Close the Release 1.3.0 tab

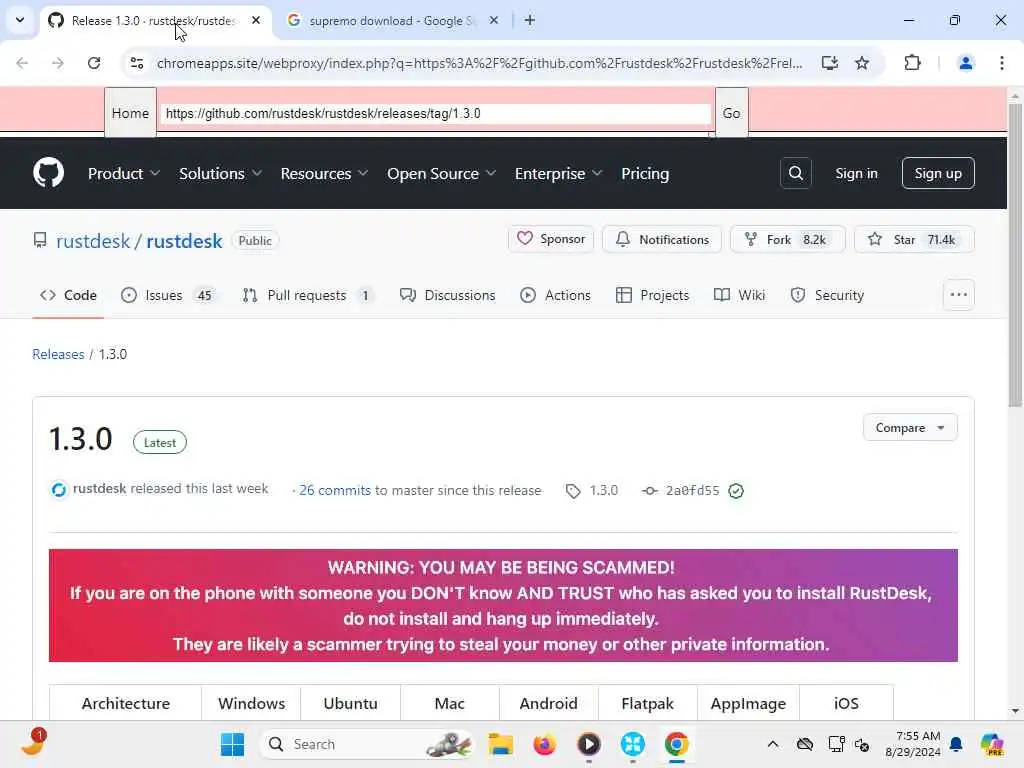(x=256, y=20)
